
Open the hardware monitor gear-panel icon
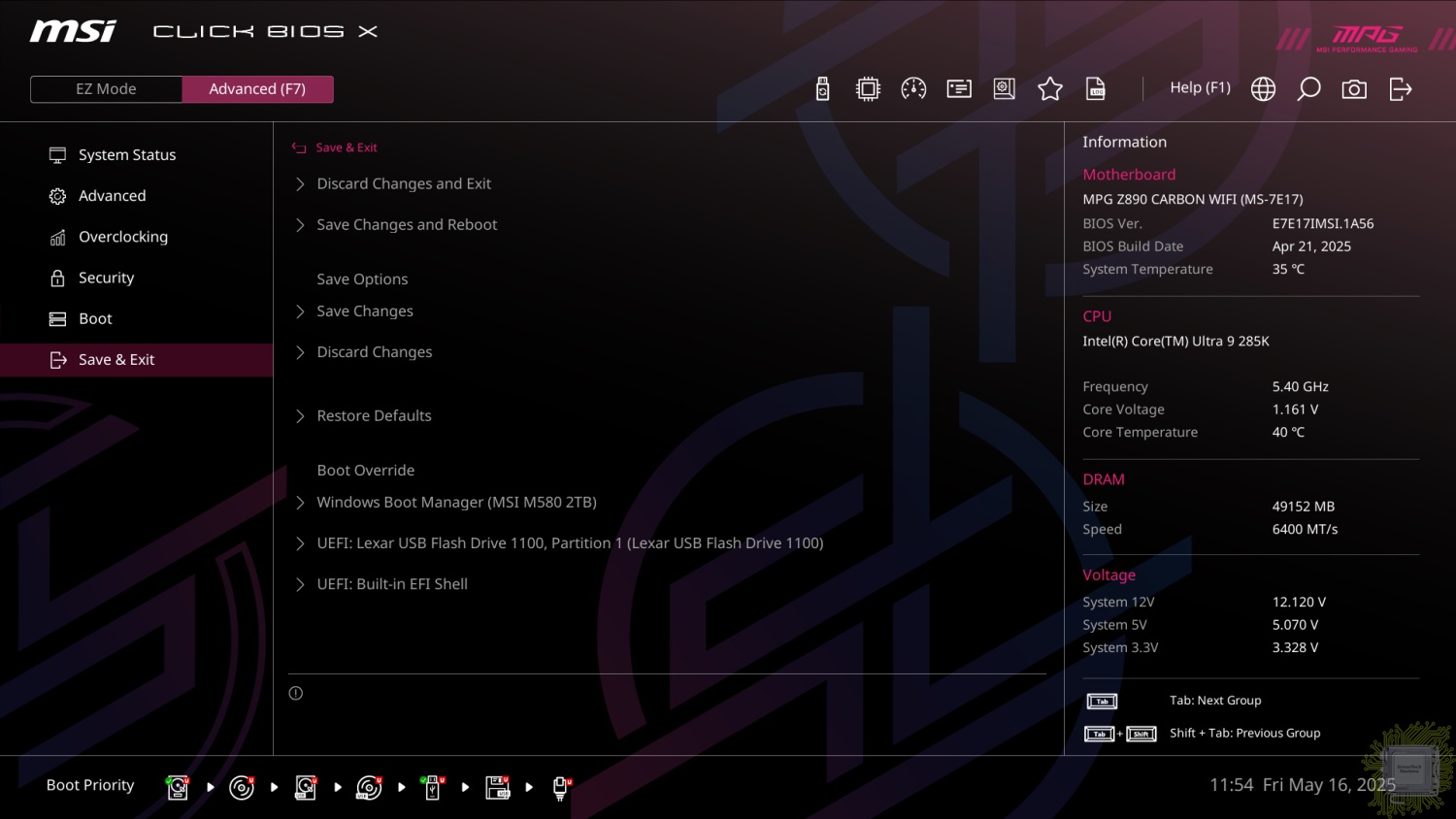point(1005,89)
